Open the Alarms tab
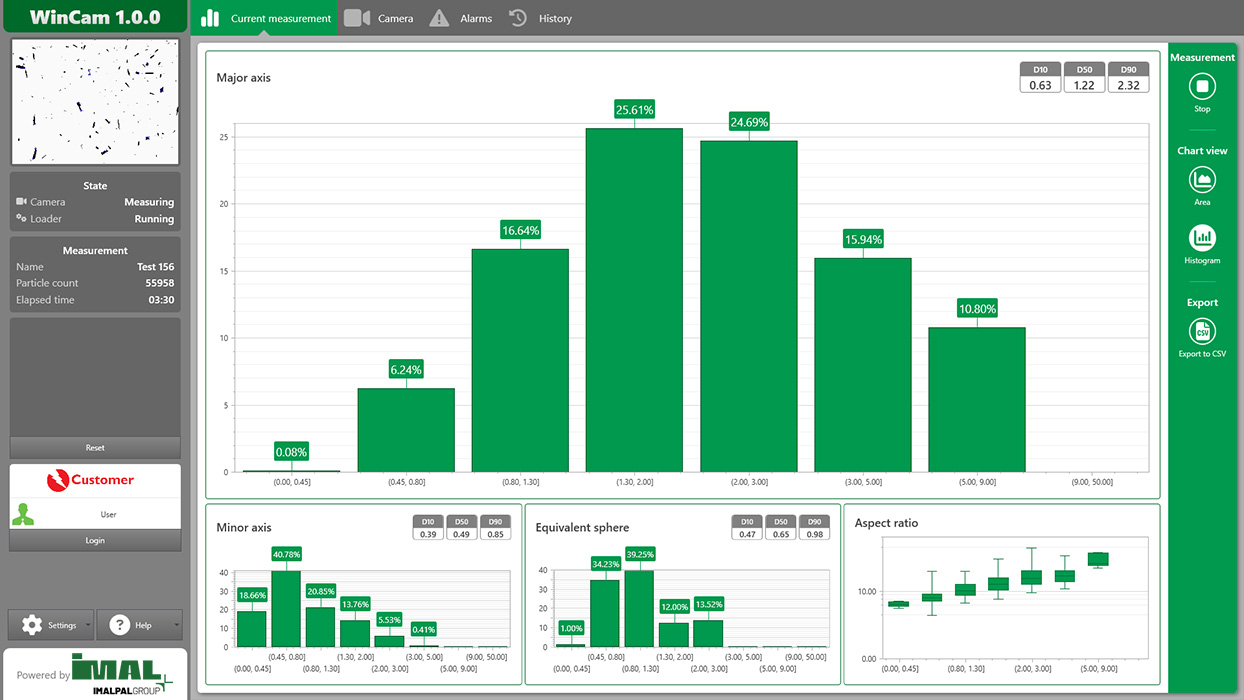Viewport: 1244px width, 700px height. tap(461, 18)
